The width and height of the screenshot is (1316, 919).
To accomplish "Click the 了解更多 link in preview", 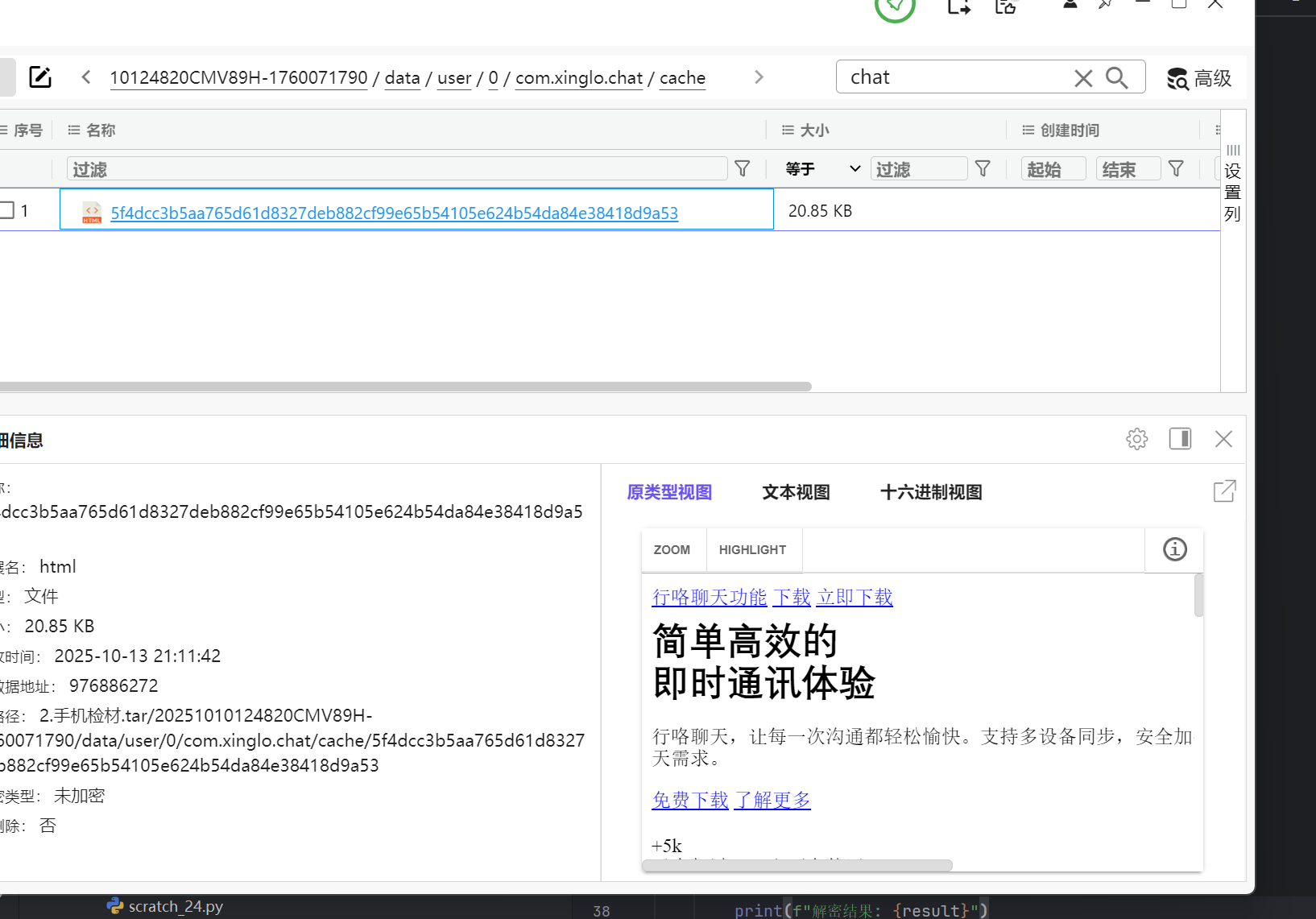I will [x=772, y=801].
